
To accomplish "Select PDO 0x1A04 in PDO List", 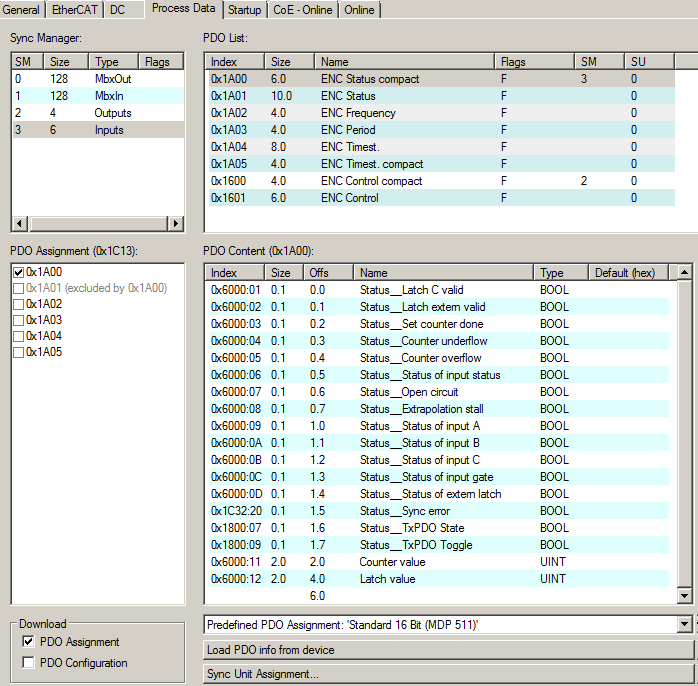I will (442, 146).
